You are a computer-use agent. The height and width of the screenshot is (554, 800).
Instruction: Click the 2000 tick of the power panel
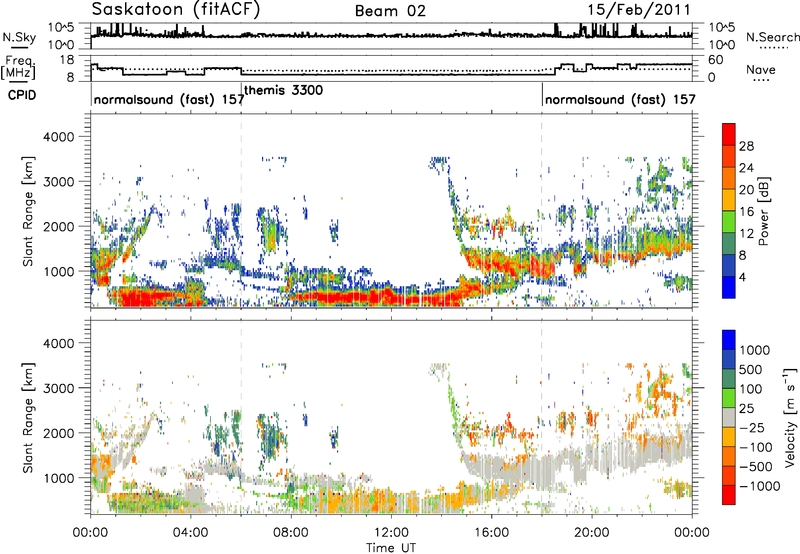tap(58, 226)
